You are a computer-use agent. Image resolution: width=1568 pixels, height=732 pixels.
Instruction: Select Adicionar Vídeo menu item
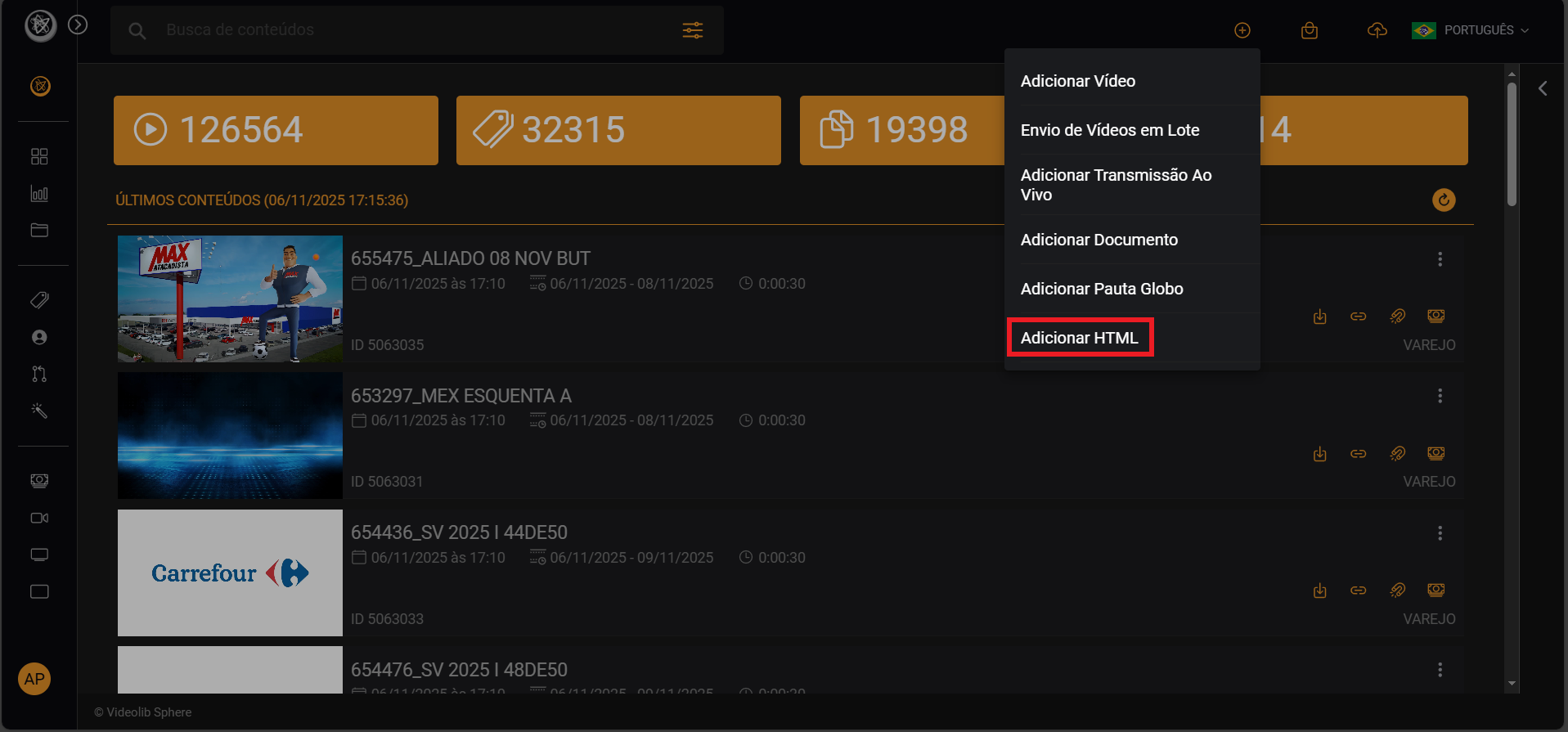point(1132,81)
